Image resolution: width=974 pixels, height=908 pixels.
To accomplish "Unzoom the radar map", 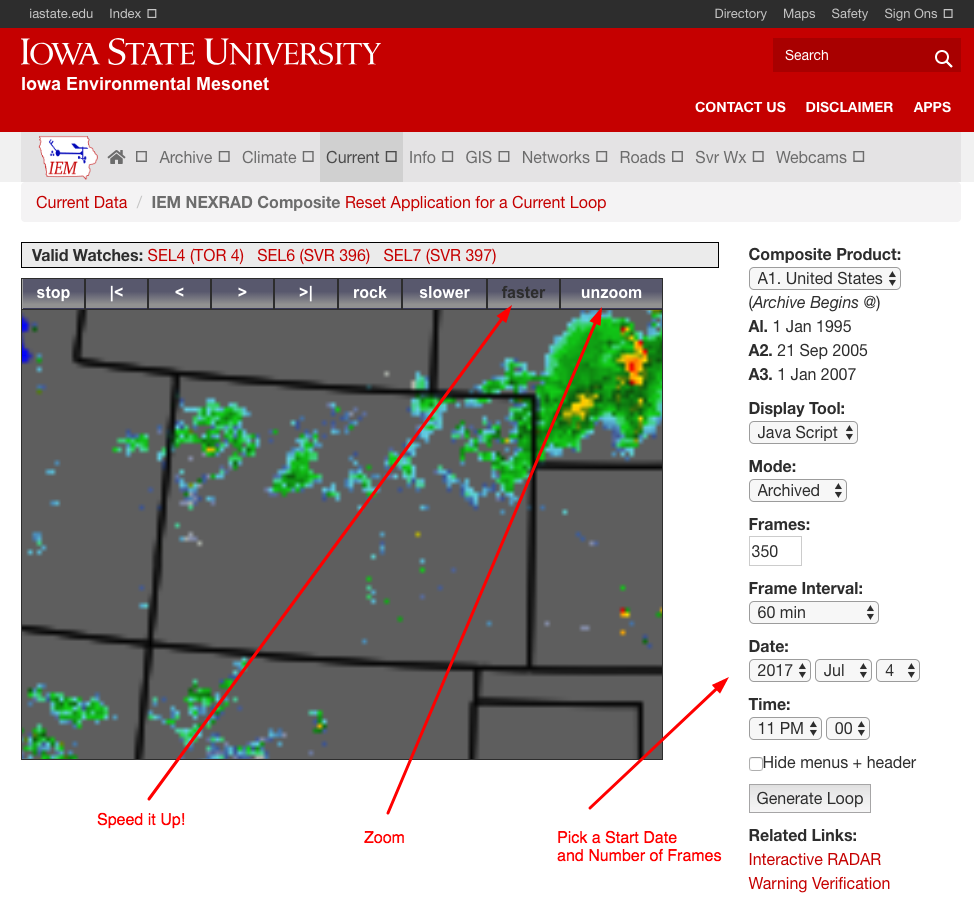I will 611,293.
